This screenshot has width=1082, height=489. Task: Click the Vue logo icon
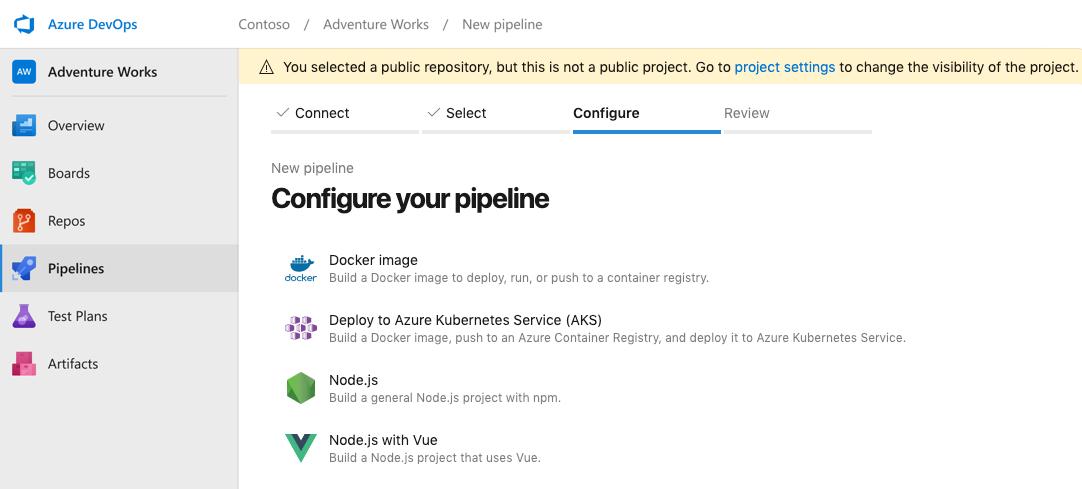[301, 448]
